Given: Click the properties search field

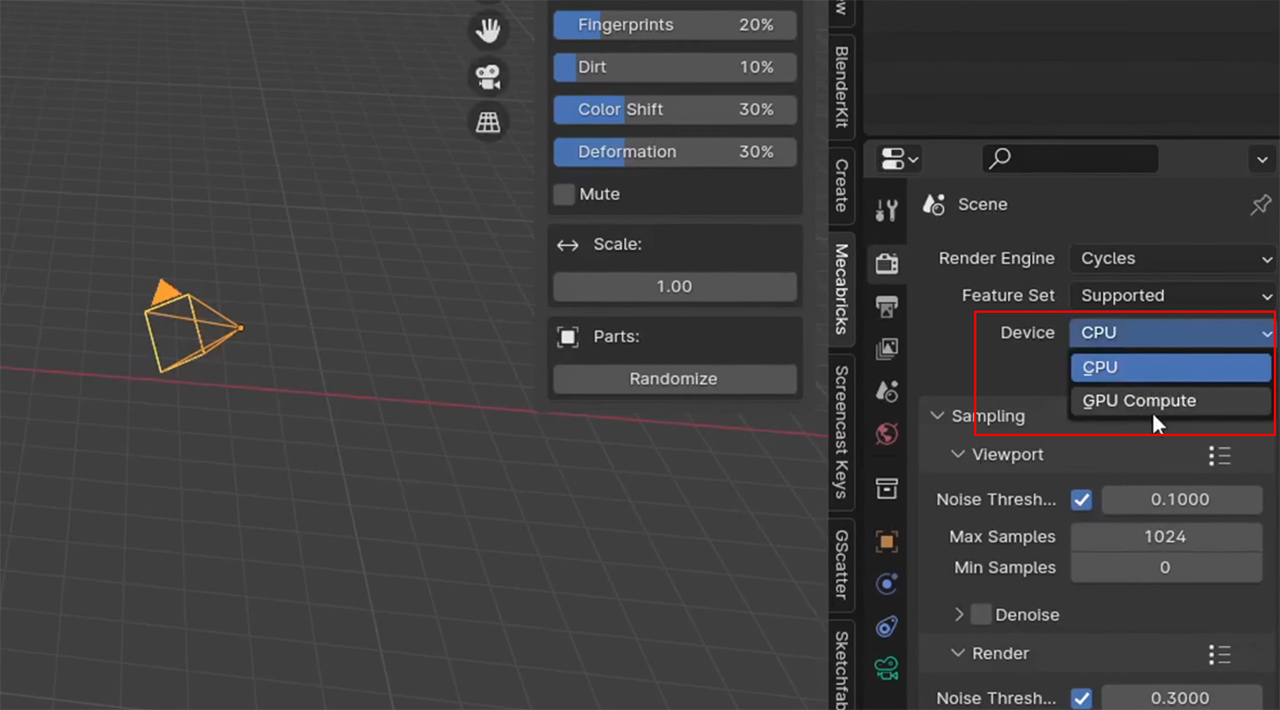Looking at the screenshot, I should click(x=1070, y=159).
